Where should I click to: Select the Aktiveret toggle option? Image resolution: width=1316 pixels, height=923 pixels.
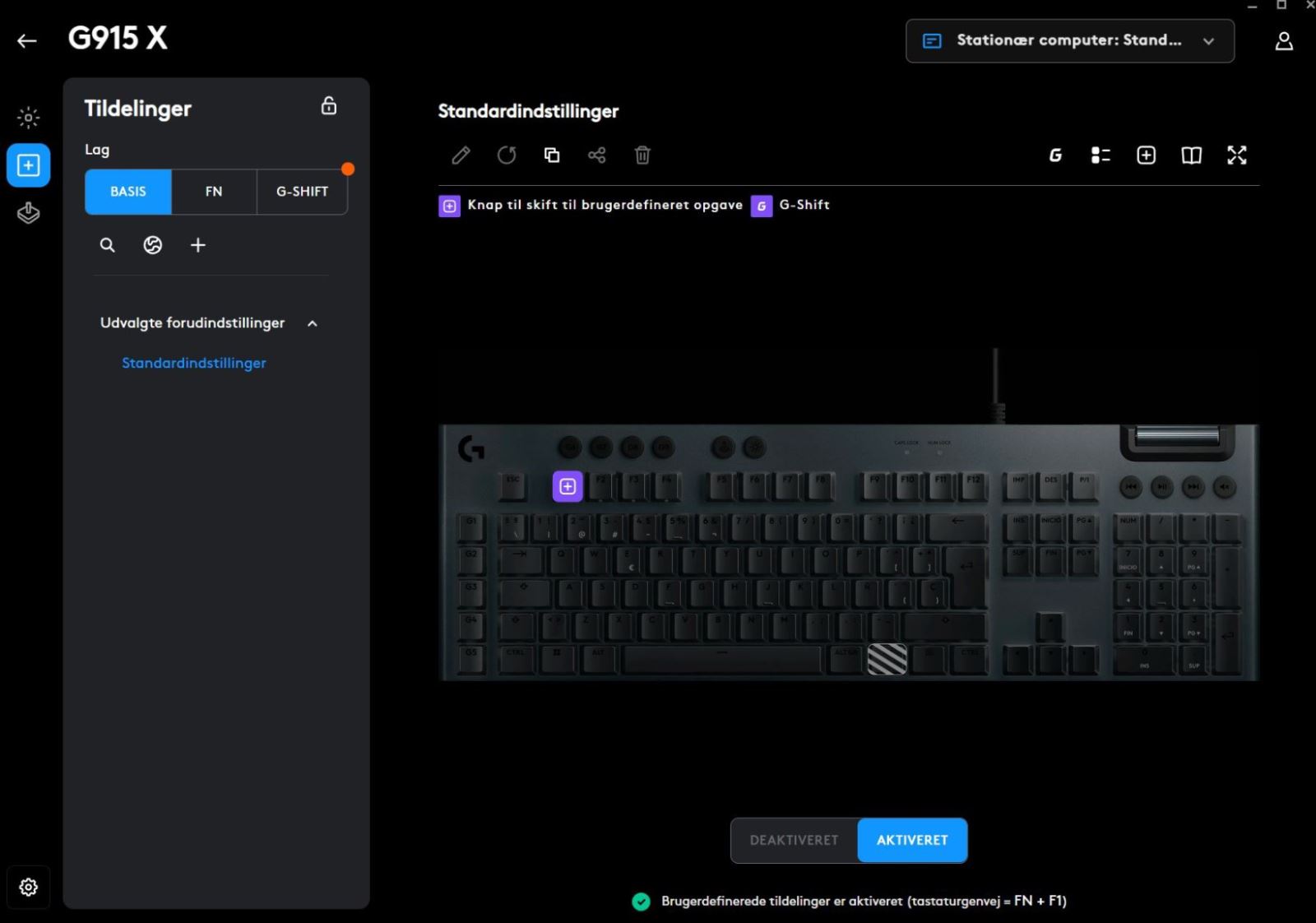coord(912,840)
